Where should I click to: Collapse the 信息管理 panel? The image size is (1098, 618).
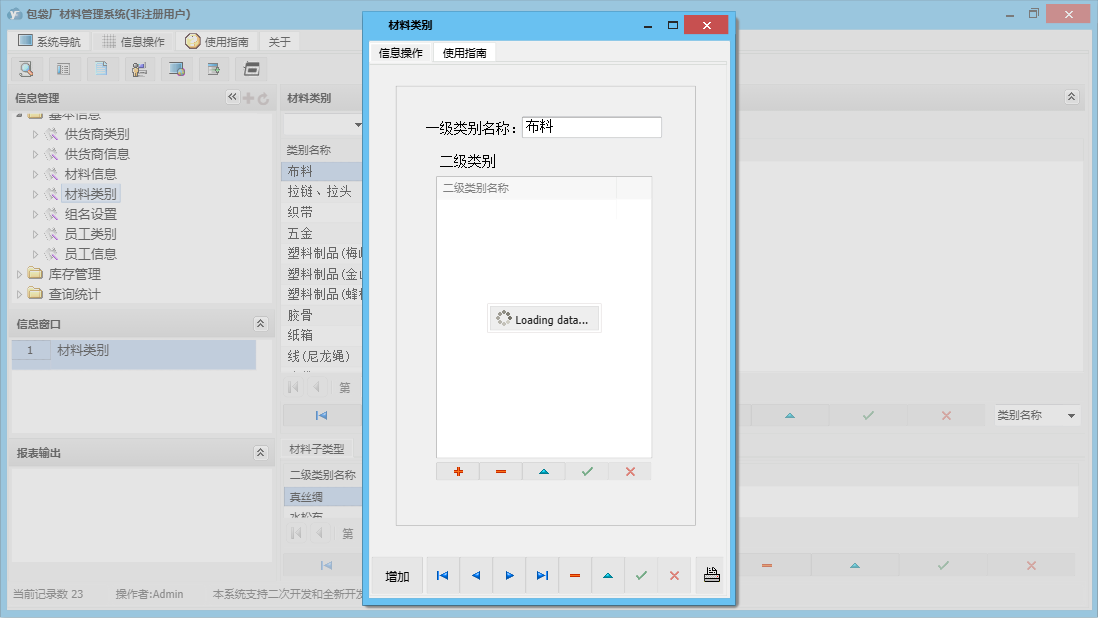(231, 97)
